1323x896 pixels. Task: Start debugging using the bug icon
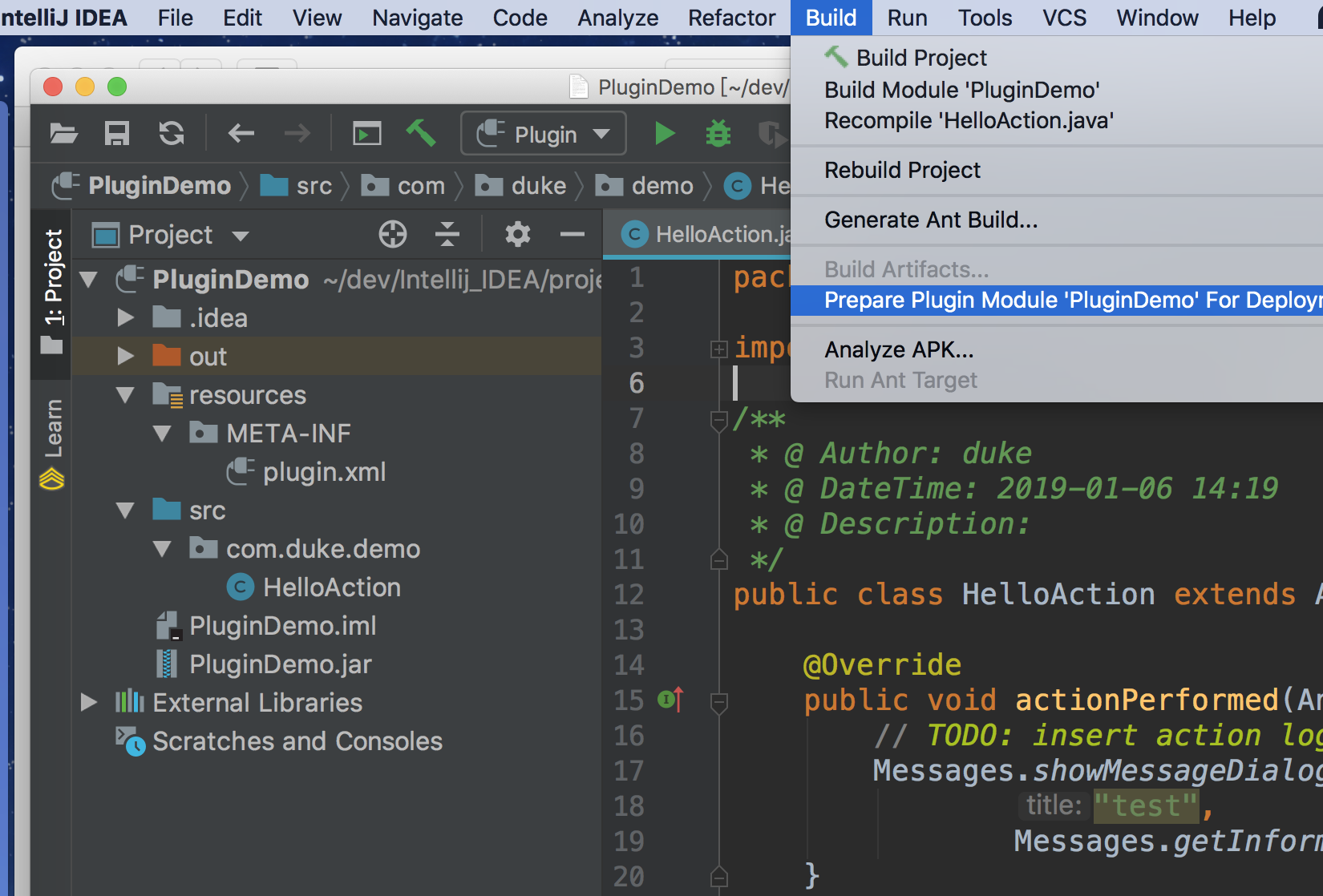[718, 133]
